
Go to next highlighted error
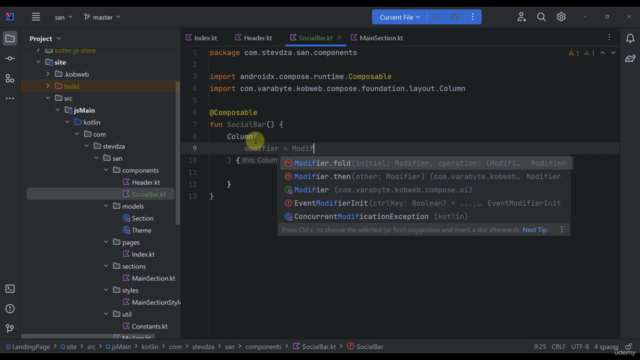point(613,53)
